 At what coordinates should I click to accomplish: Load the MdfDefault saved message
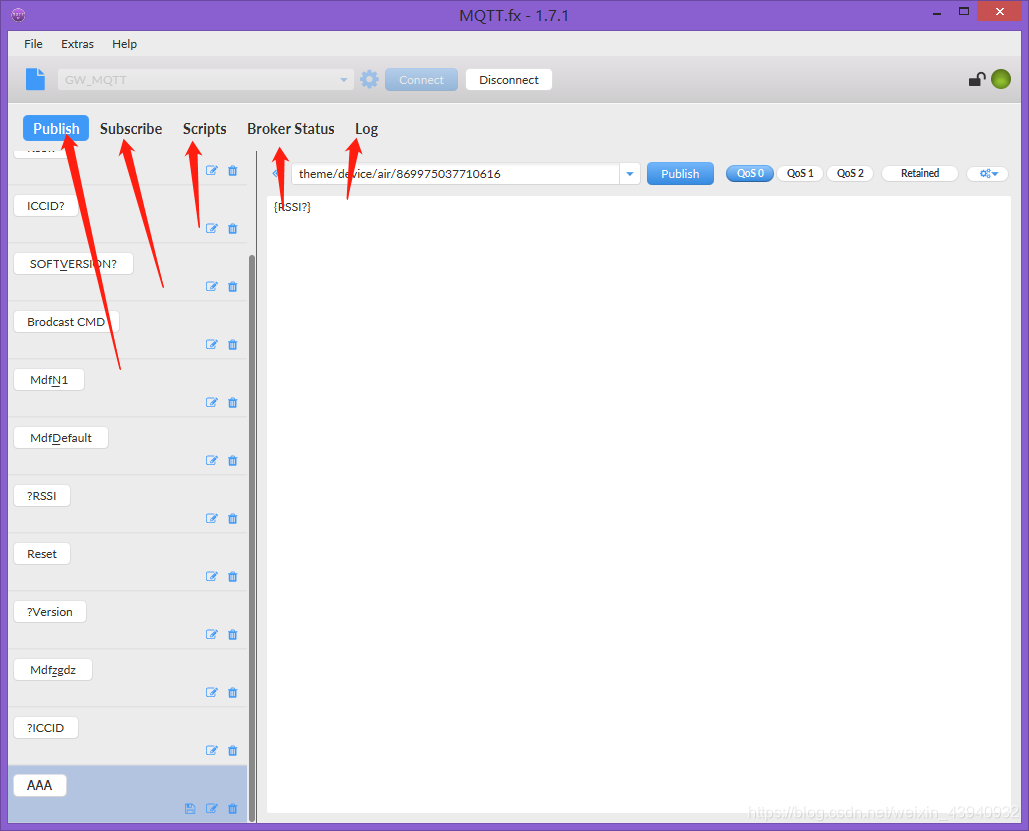coord(61,438)
